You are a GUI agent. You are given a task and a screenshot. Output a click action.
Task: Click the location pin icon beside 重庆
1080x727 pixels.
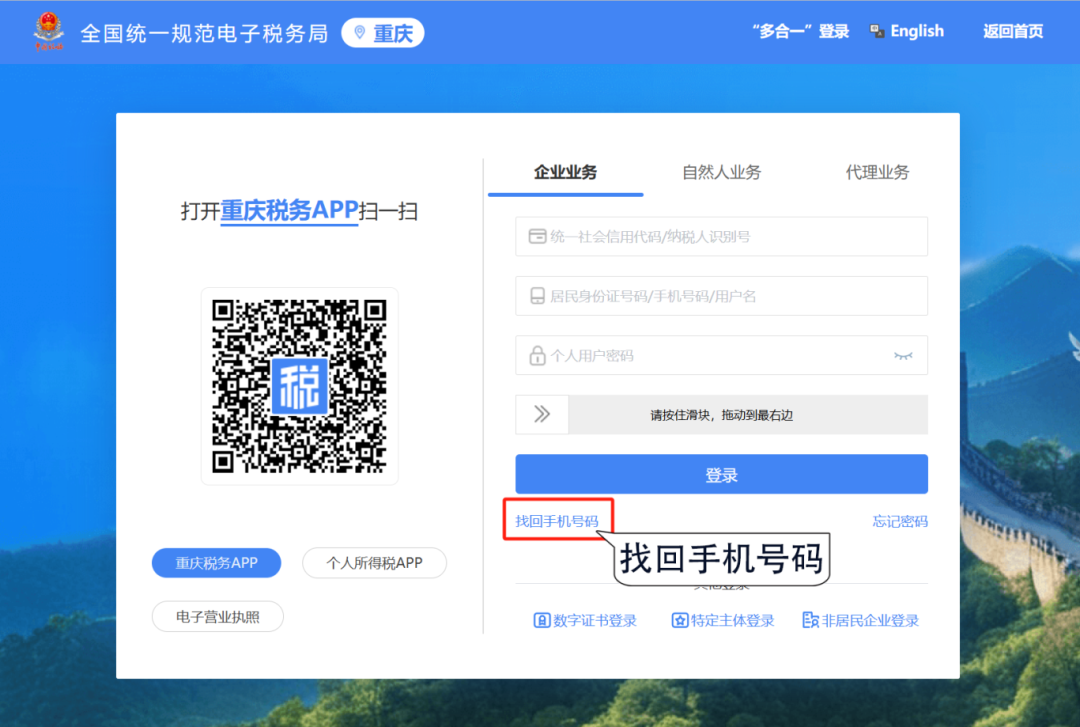(x=360, y=32)
